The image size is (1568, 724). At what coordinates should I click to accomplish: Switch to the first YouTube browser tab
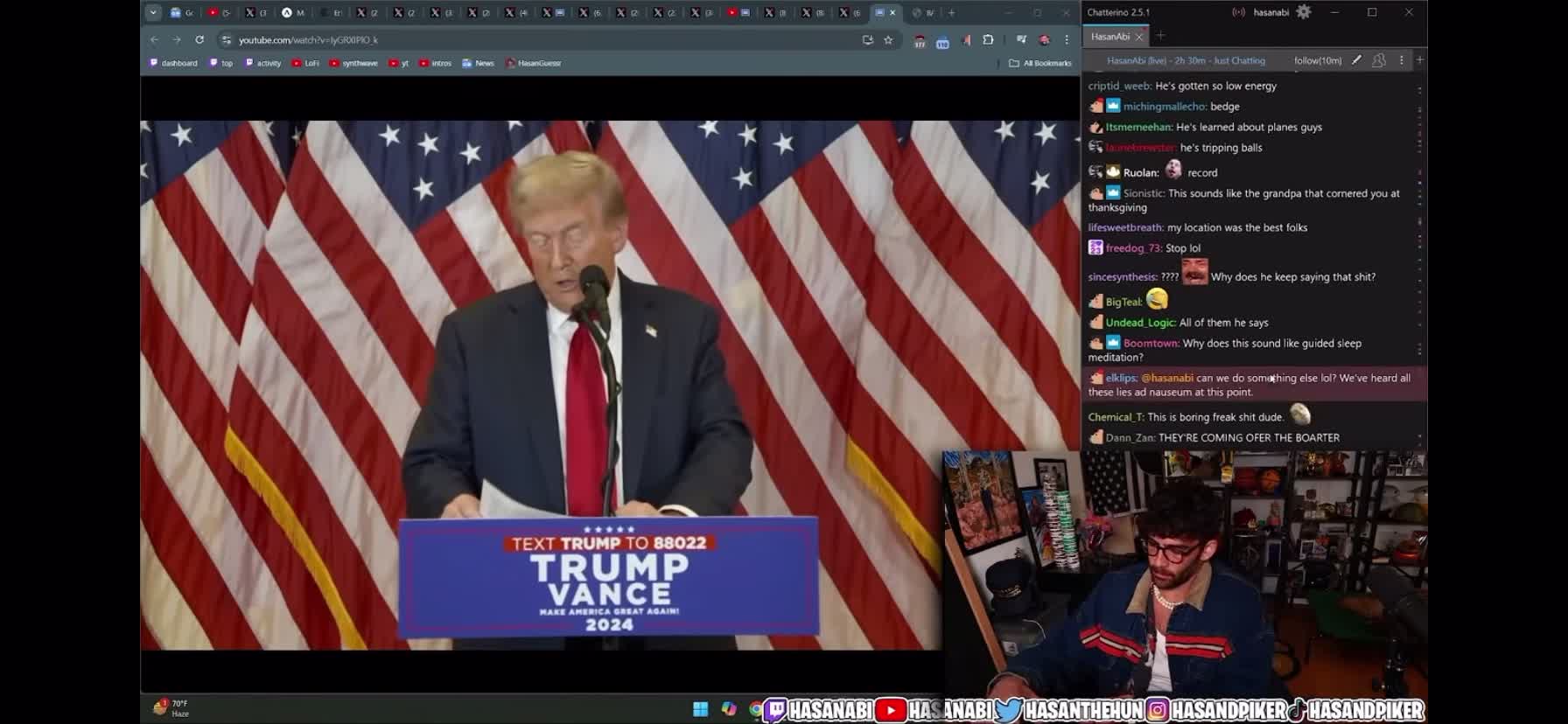(219, 12)
